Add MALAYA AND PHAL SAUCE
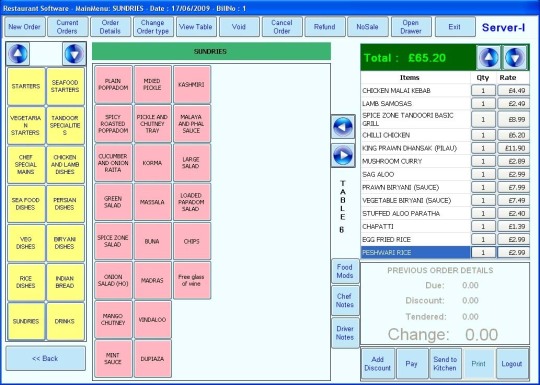Screen dimensions: 540x385 coord(192,124)
